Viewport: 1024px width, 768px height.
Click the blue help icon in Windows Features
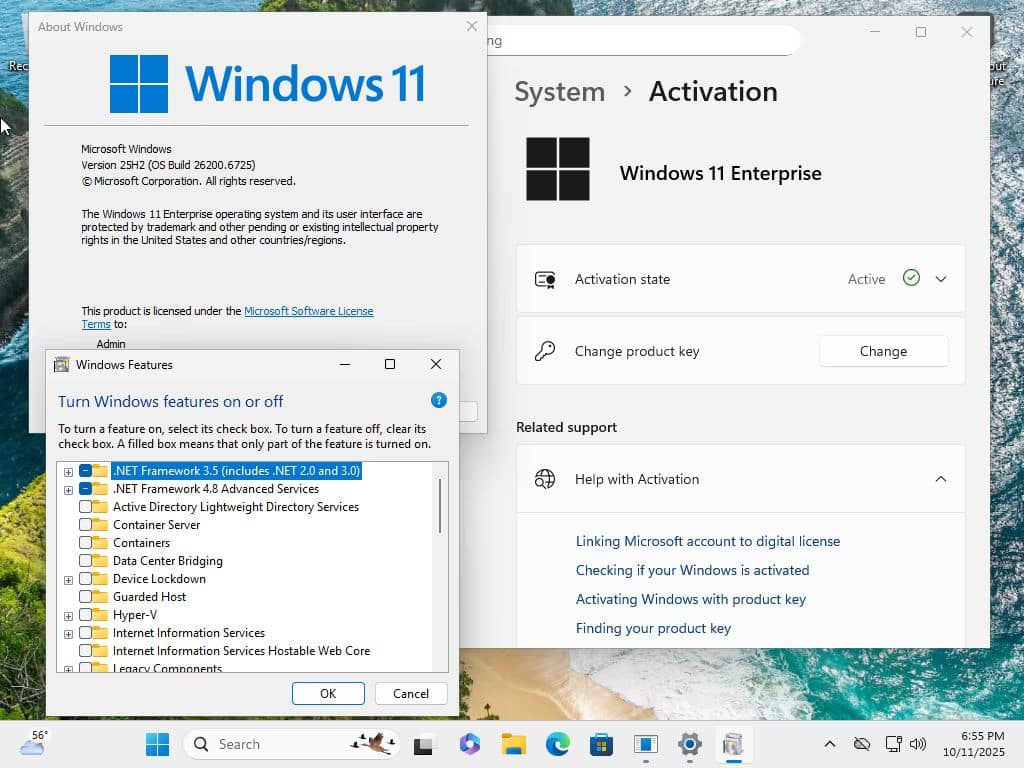tap(438, 400)
